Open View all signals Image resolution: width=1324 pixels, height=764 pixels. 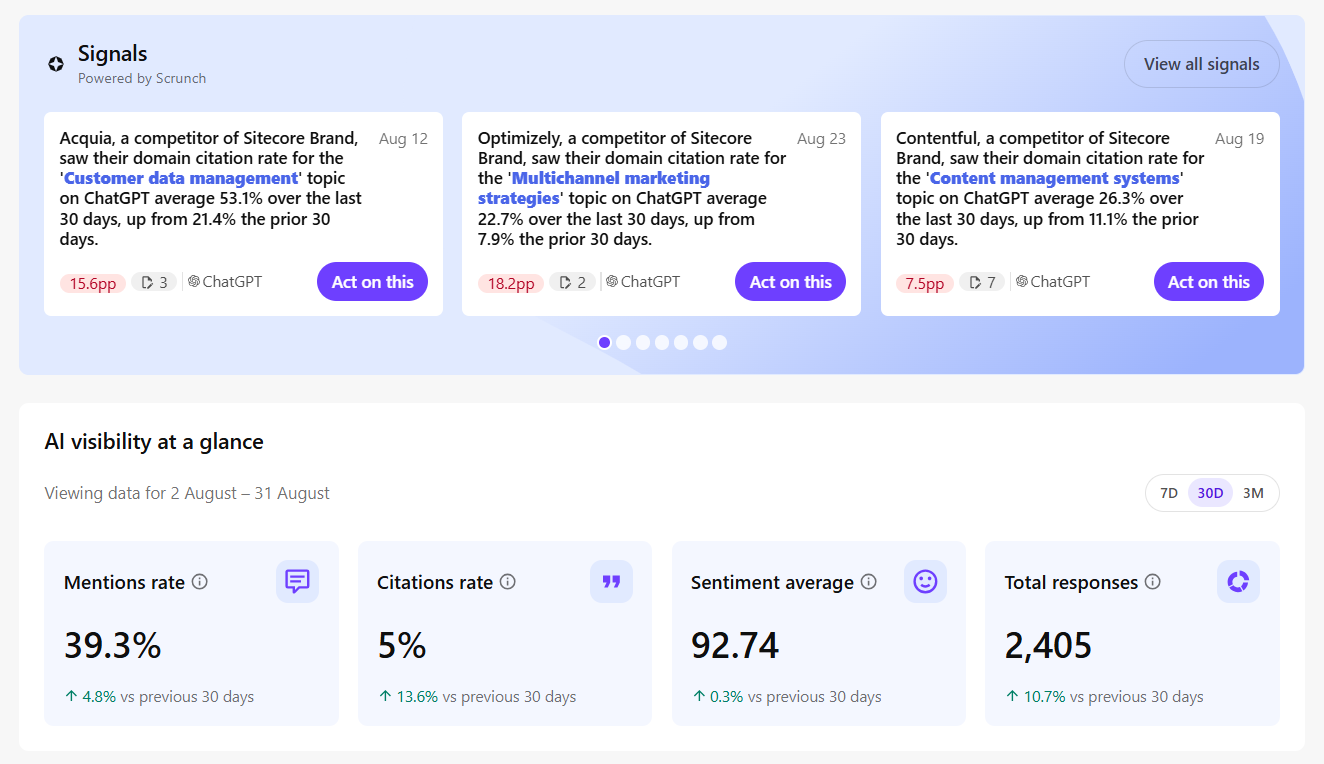coord(1201,64)
